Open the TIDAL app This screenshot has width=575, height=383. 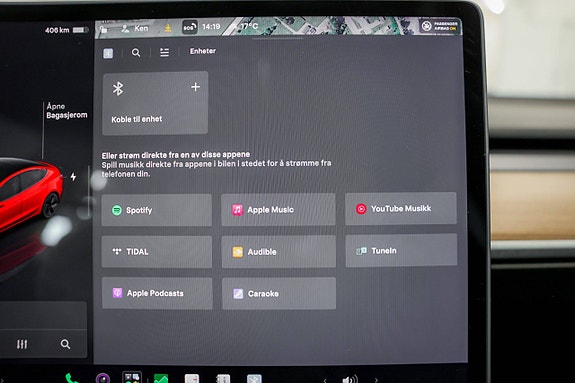[157, 252]
